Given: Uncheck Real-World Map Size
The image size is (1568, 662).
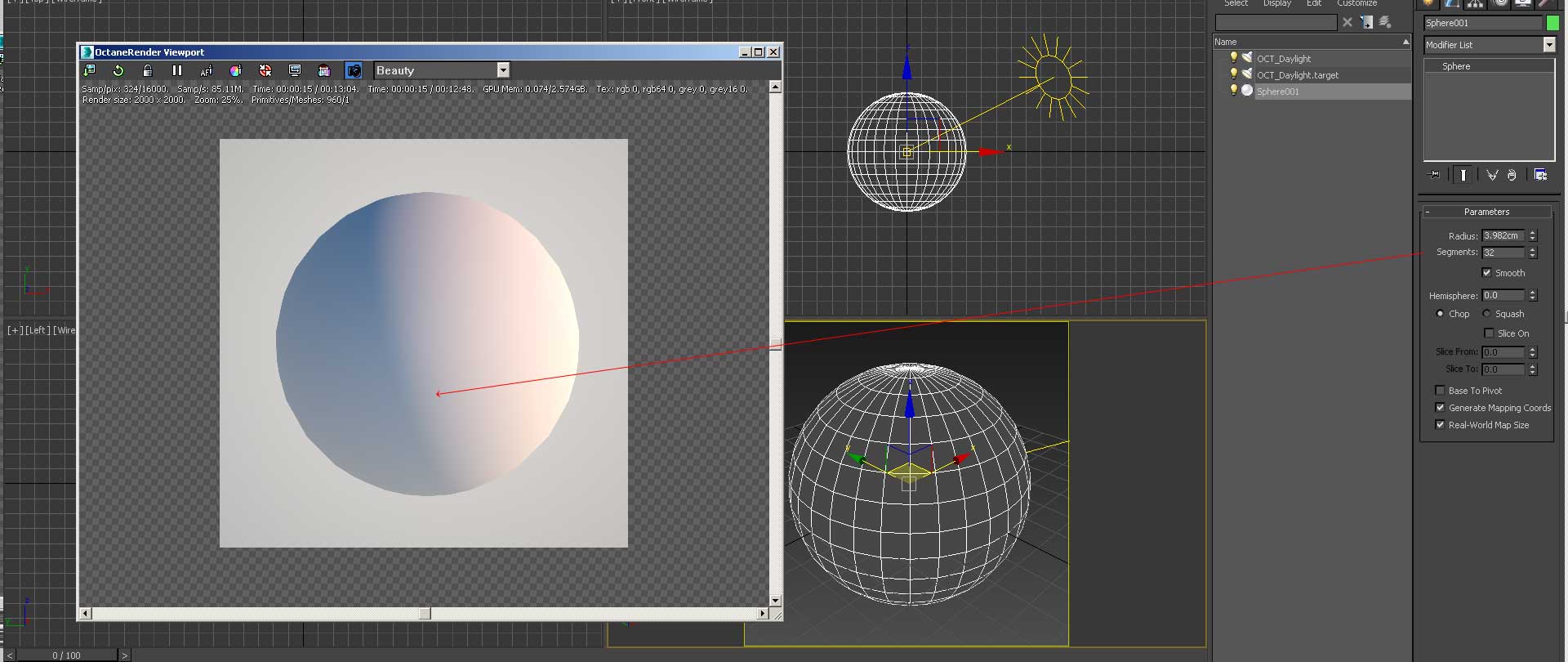Looking at the screenshot, I should click(x=1440, y=425).
